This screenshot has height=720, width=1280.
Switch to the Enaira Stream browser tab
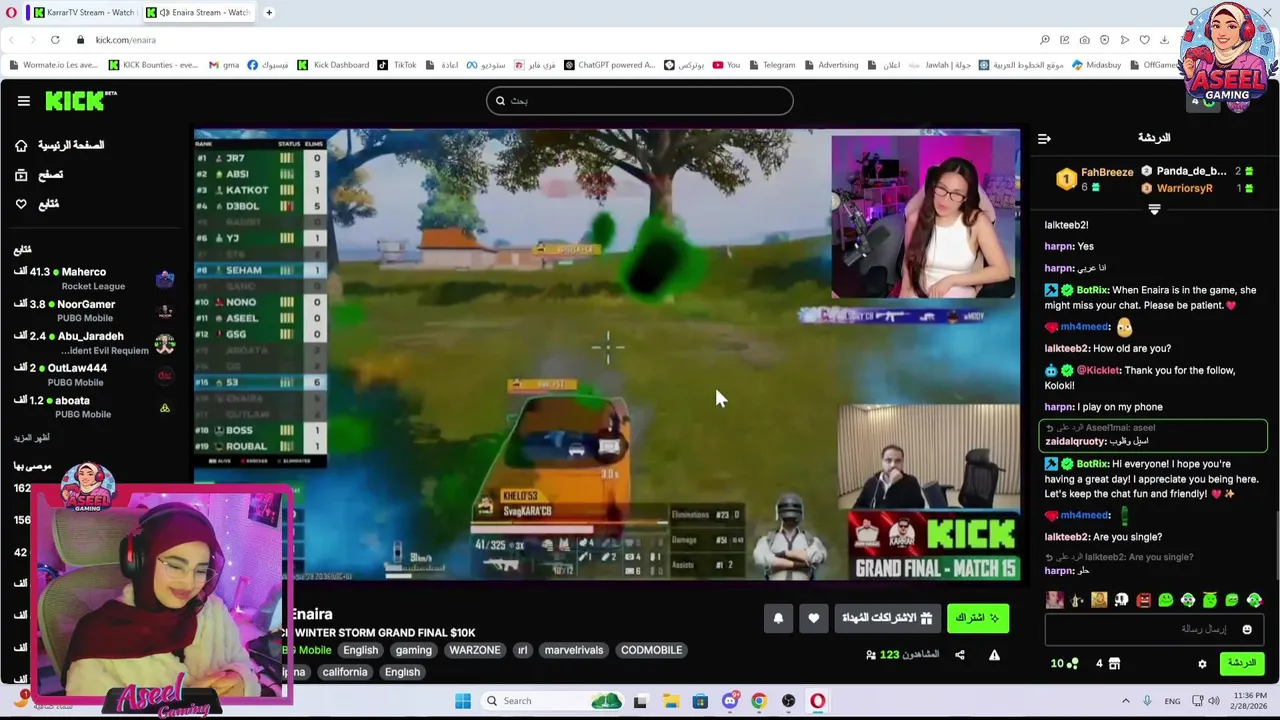coord(200,12)
